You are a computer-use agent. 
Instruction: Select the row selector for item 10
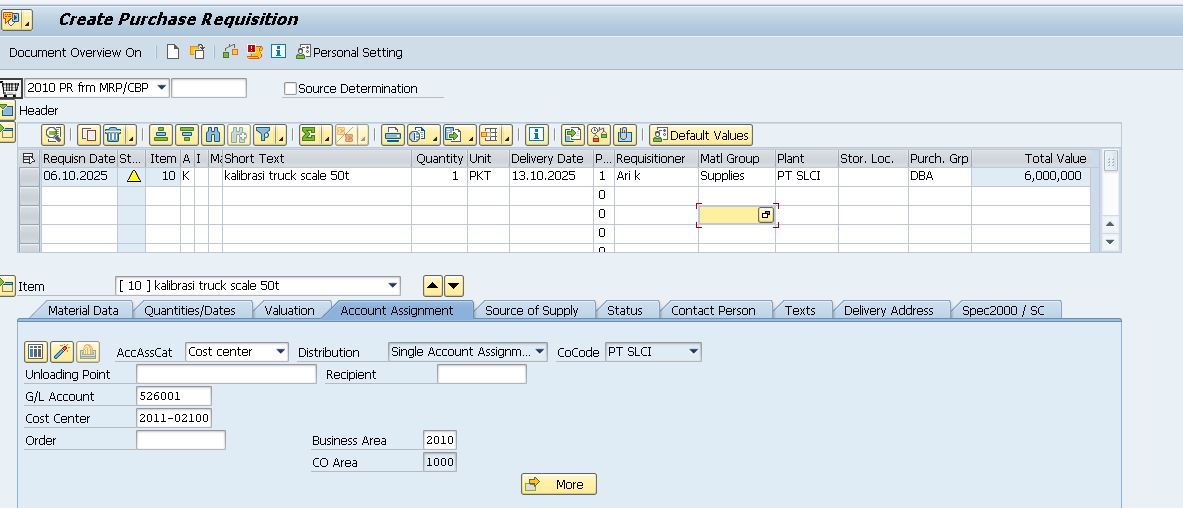click(x=29, y=176)
